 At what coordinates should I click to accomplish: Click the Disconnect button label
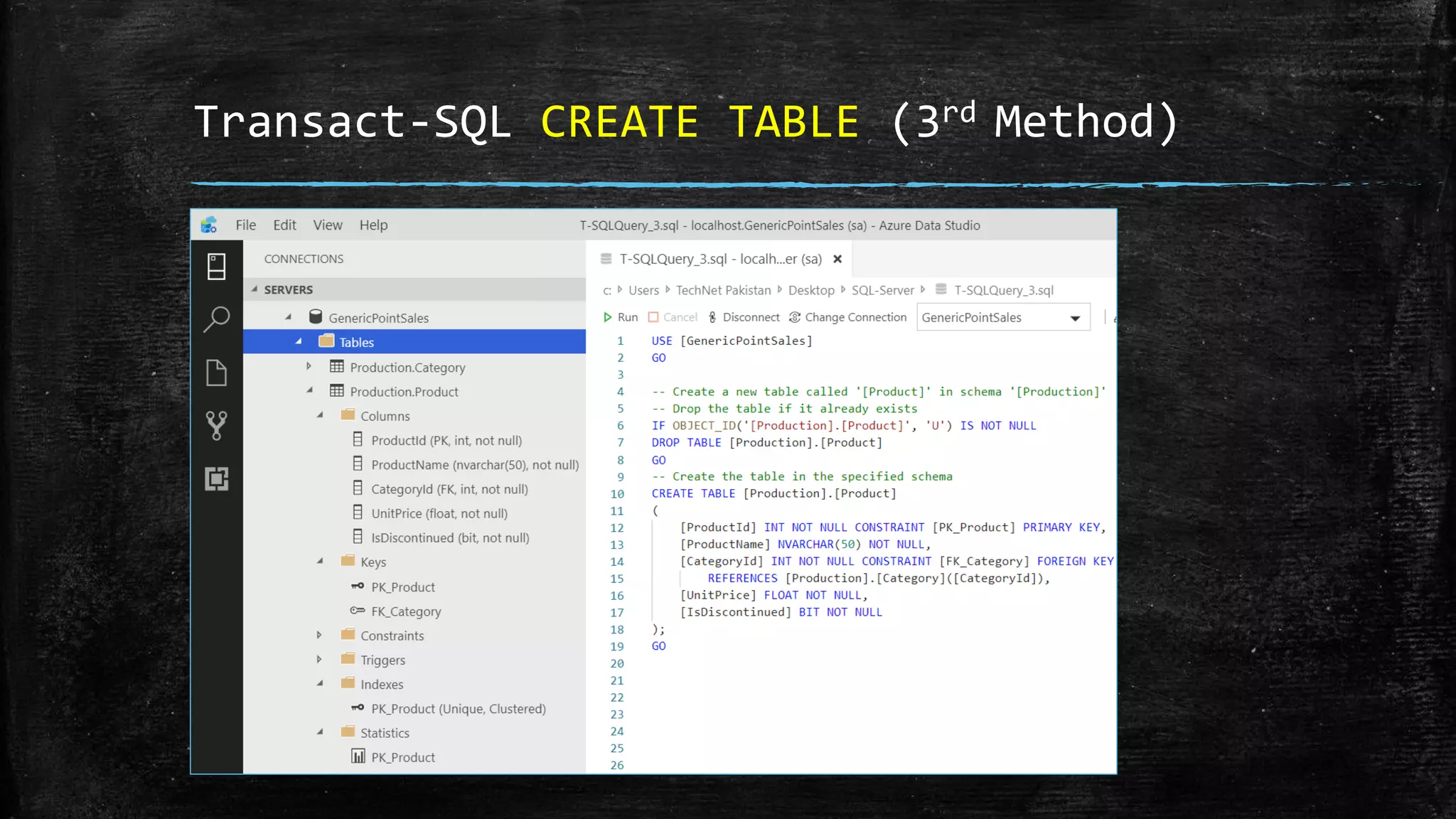click(x=751, y=317)
